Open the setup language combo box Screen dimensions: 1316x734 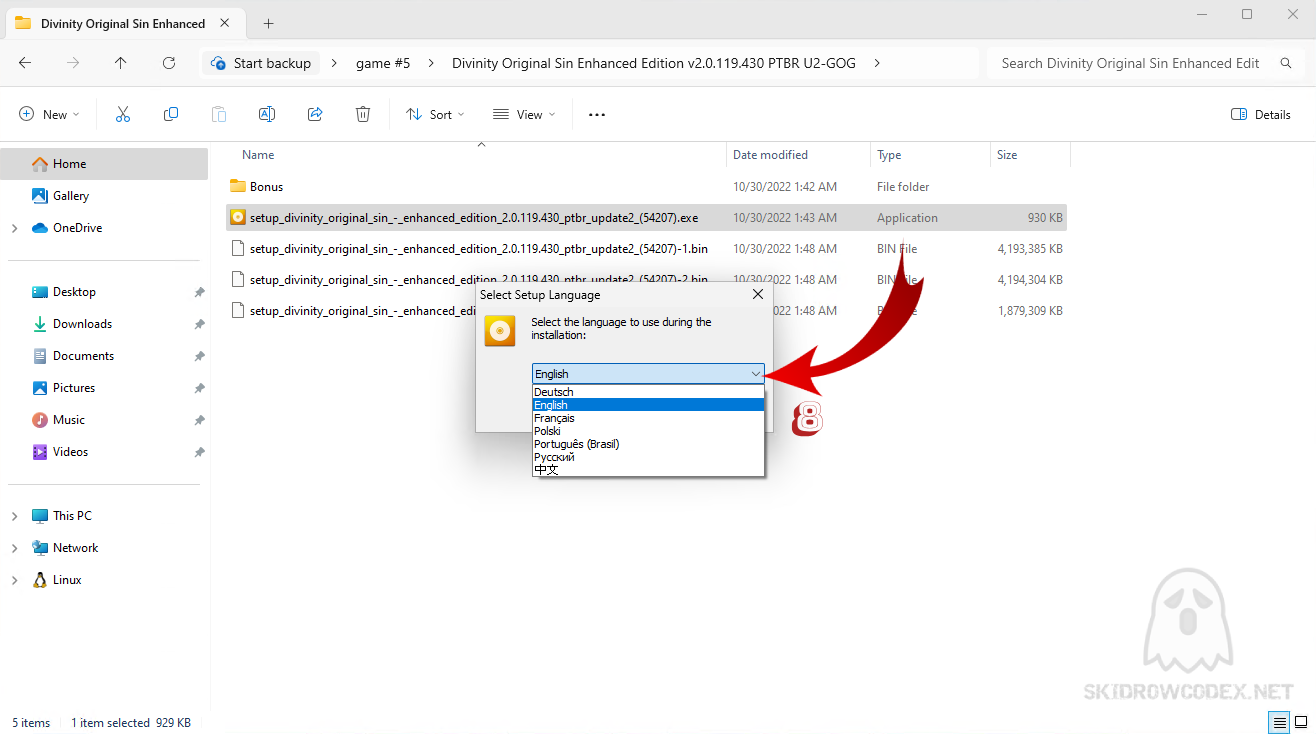click(648, 374)
